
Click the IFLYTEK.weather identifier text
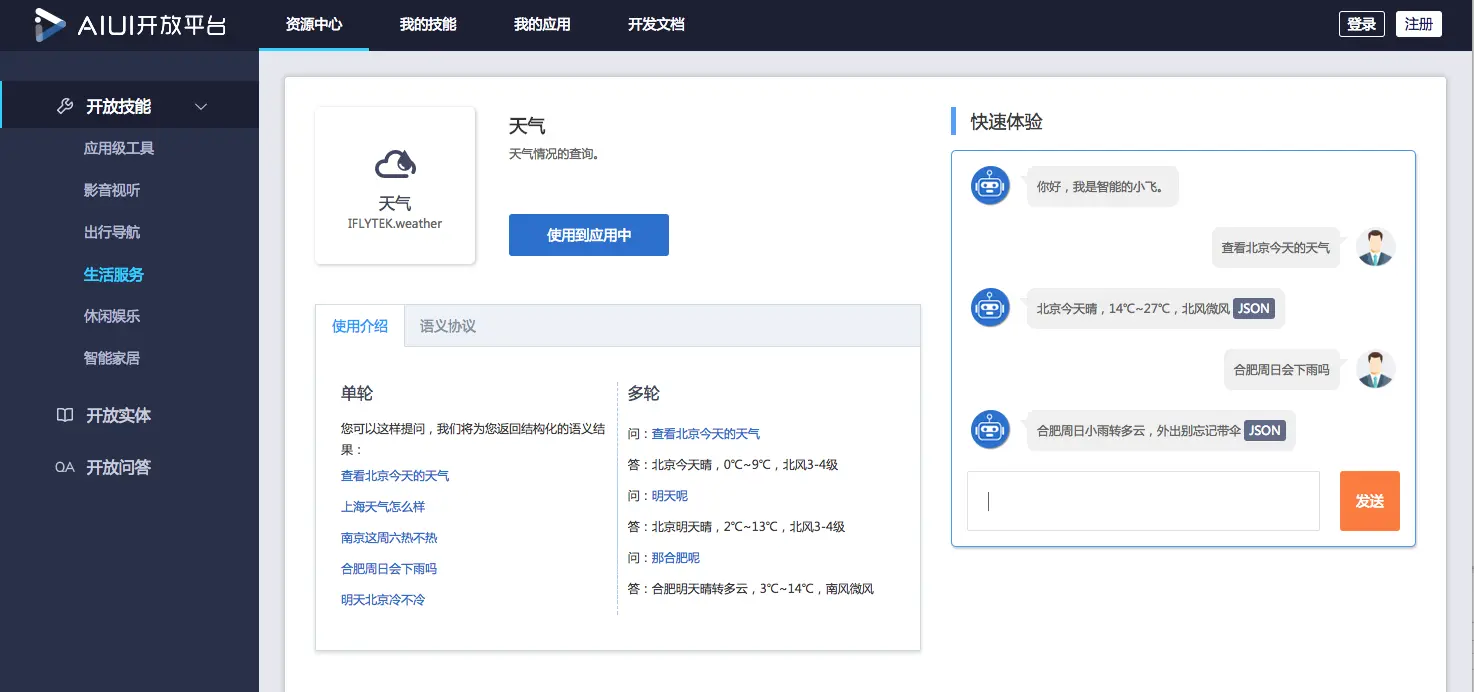coord(395,224)
